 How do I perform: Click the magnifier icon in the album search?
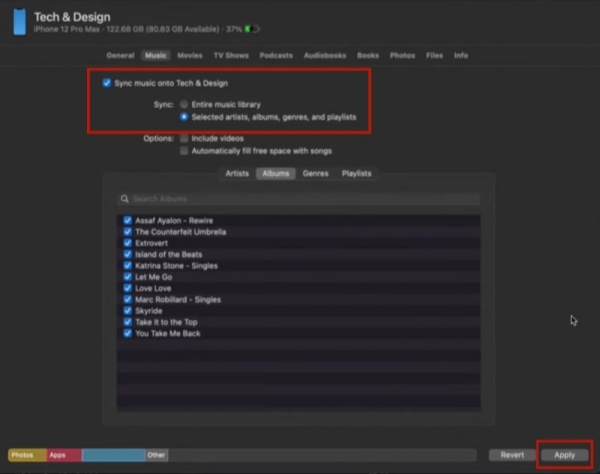click(x=125, y=199)
